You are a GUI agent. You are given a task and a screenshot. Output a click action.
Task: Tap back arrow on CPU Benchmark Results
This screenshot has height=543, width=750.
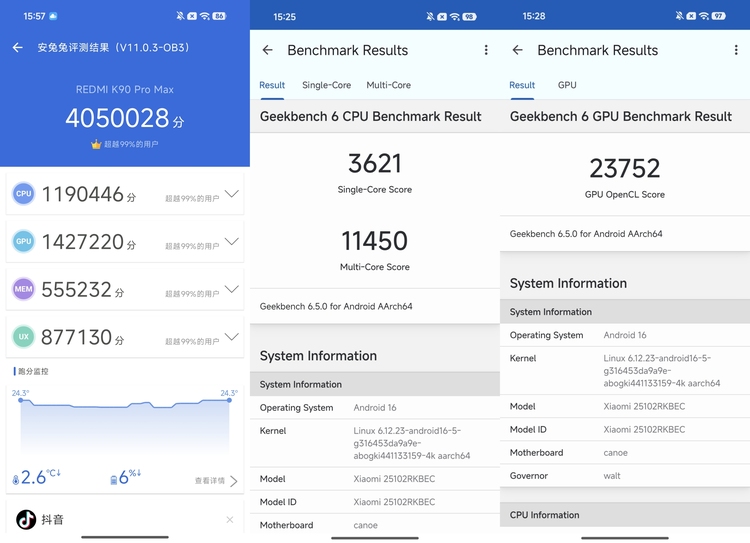[x=267, y=50]
